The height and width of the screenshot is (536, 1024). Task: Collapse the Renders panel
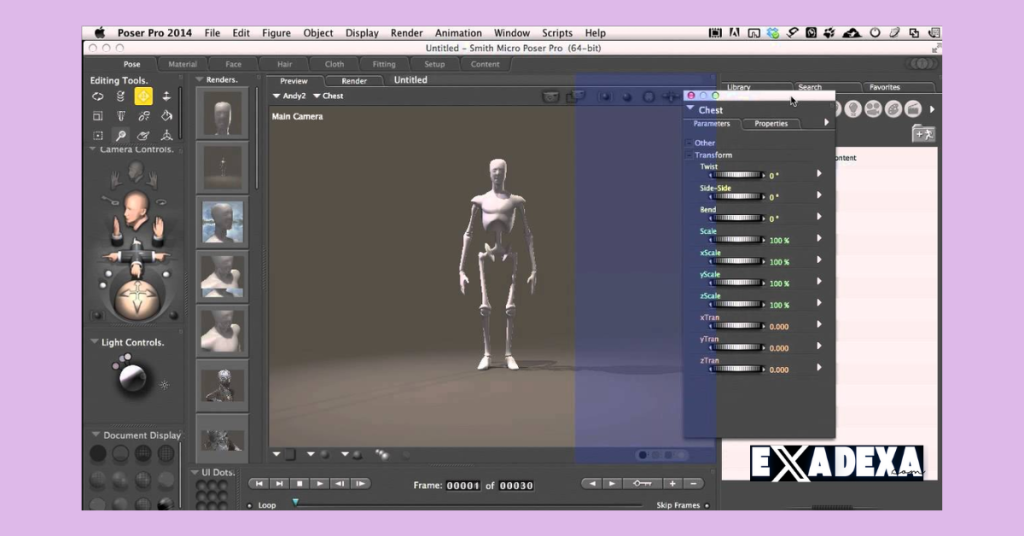pos(199,80)
